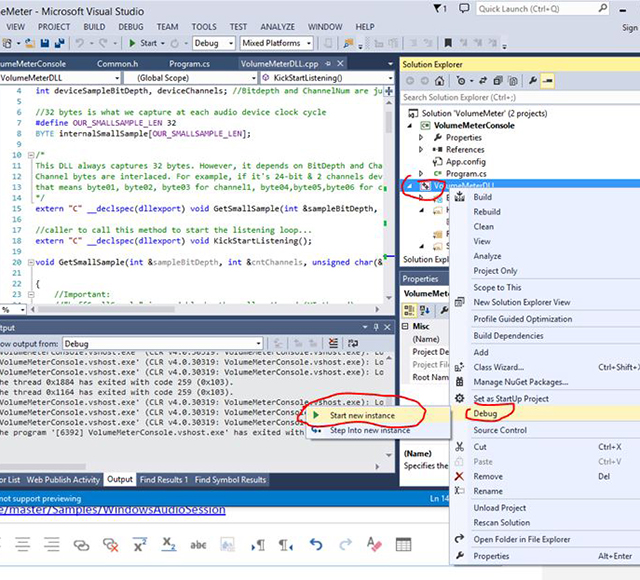Click the blue Undo arrow in bottom toolbar

coord(316,544)
